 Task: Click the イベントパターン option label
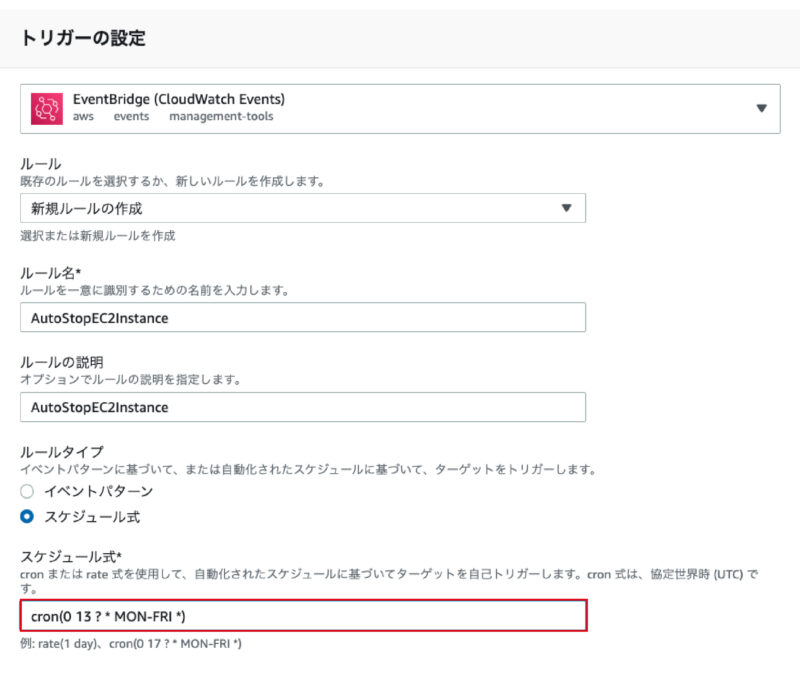(98, 491)
